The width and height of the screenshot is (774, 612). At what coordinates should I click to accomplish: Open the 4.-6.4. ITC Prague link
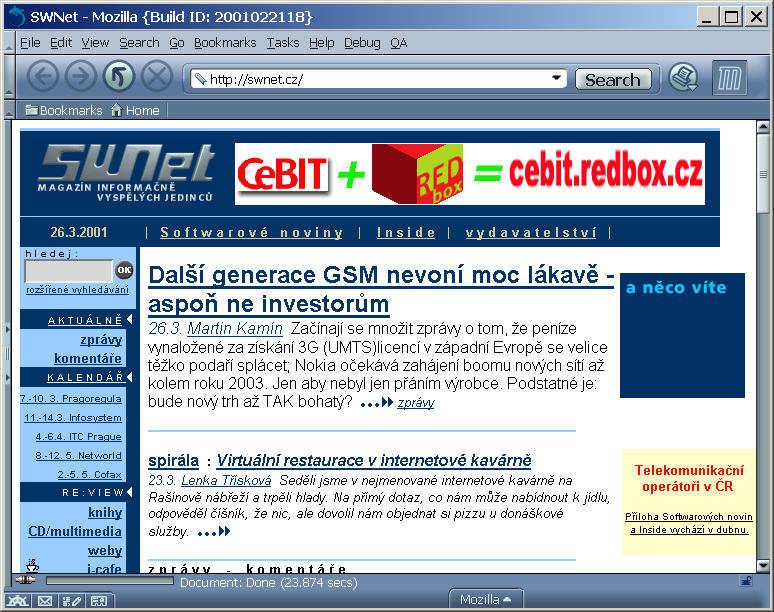78,436
